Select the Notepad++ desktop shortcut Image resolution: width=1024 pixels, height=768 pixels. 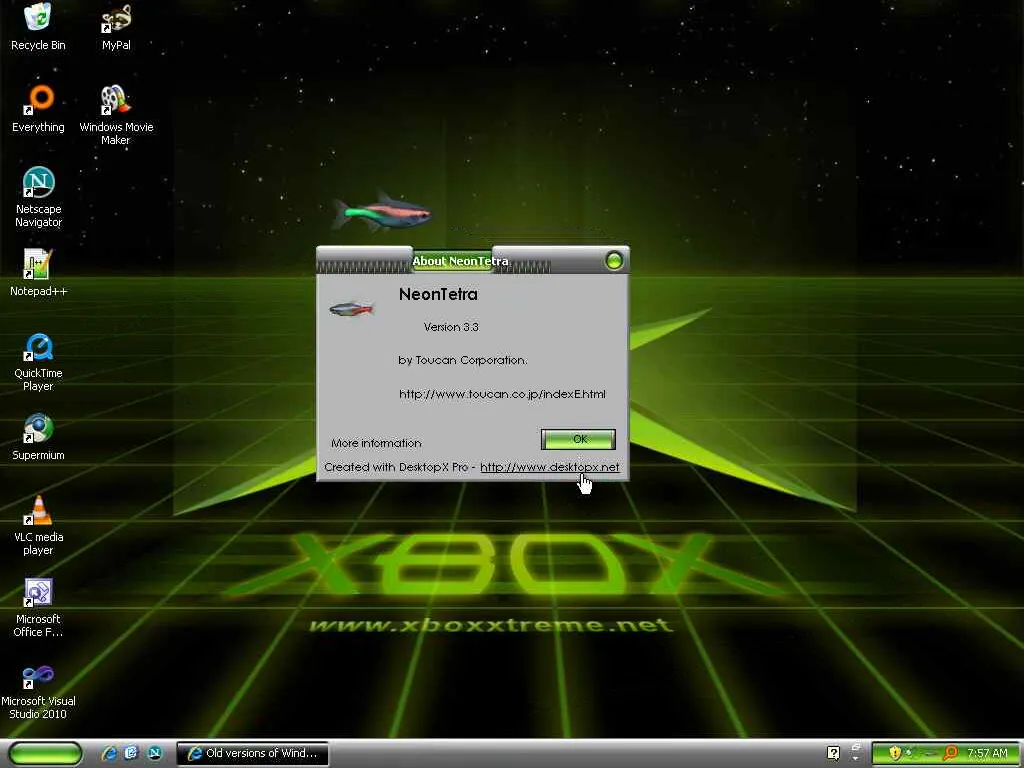coord(38,273)
